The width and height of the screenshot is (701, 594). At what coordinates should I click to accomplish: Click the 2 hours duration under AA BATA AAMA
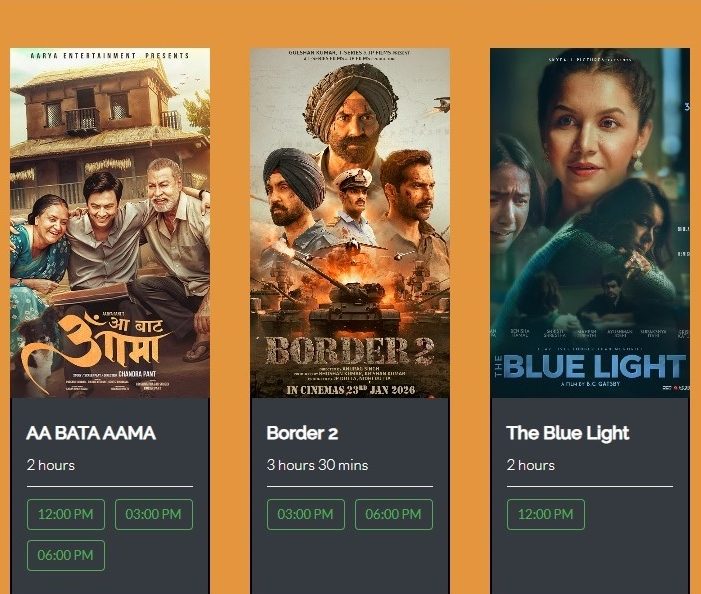[x=51, y=465]
